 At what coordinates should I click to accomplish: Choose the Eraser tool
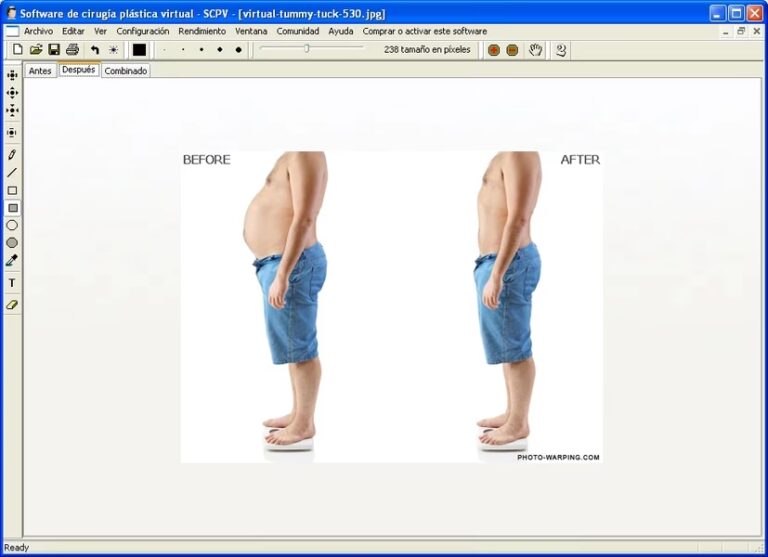pos(12,304)
